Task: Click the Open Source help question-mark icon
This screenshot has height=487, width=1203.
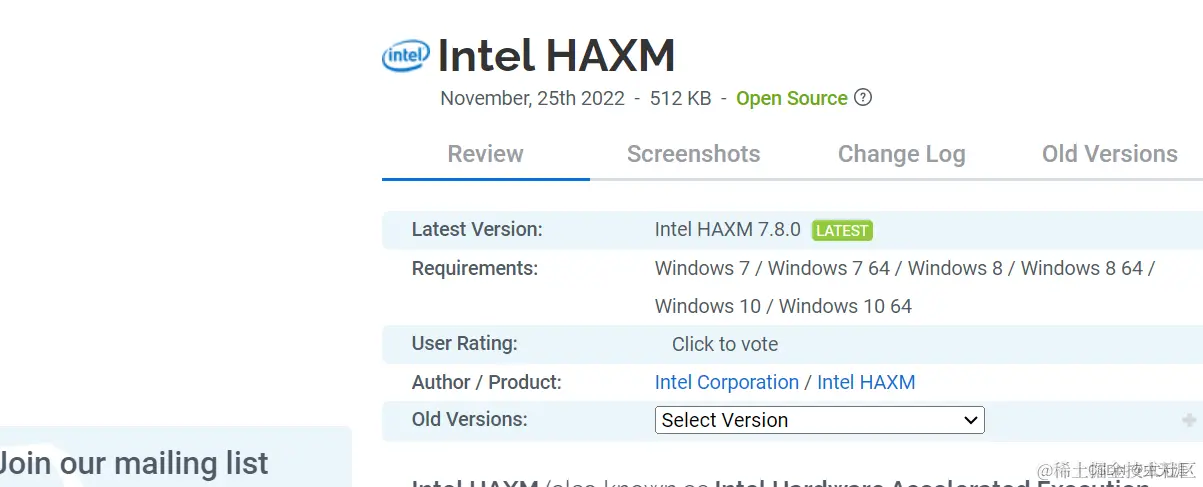Action: coord(863,98)
